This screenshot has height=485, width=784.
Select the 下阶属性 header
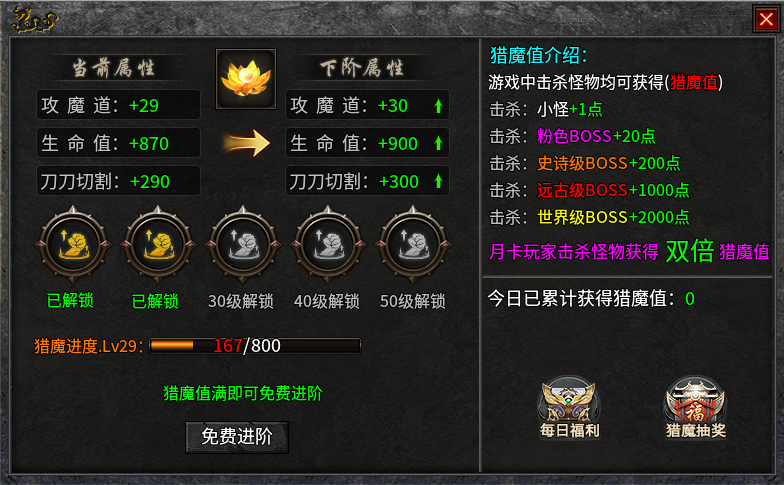[362, 68]
